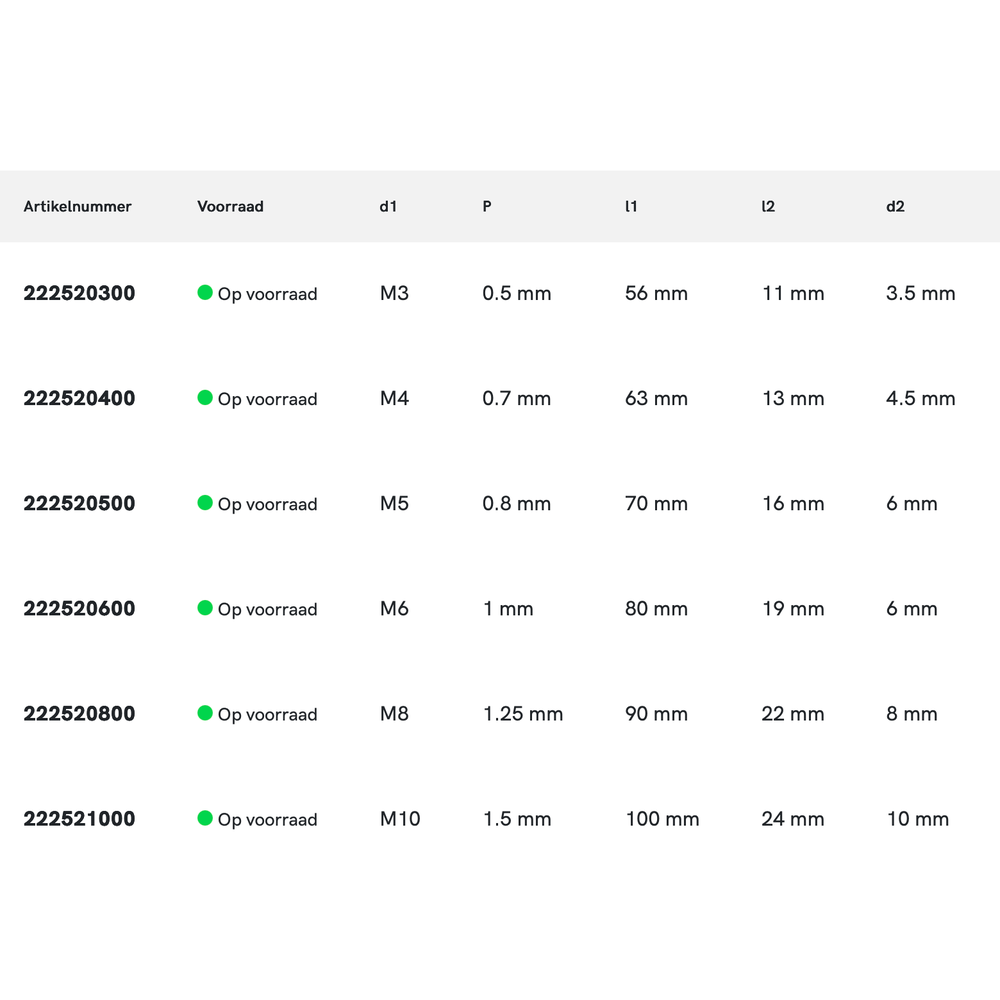Open article number 222520300
The image size is (1000, 1000).
[x=79, y=293]
